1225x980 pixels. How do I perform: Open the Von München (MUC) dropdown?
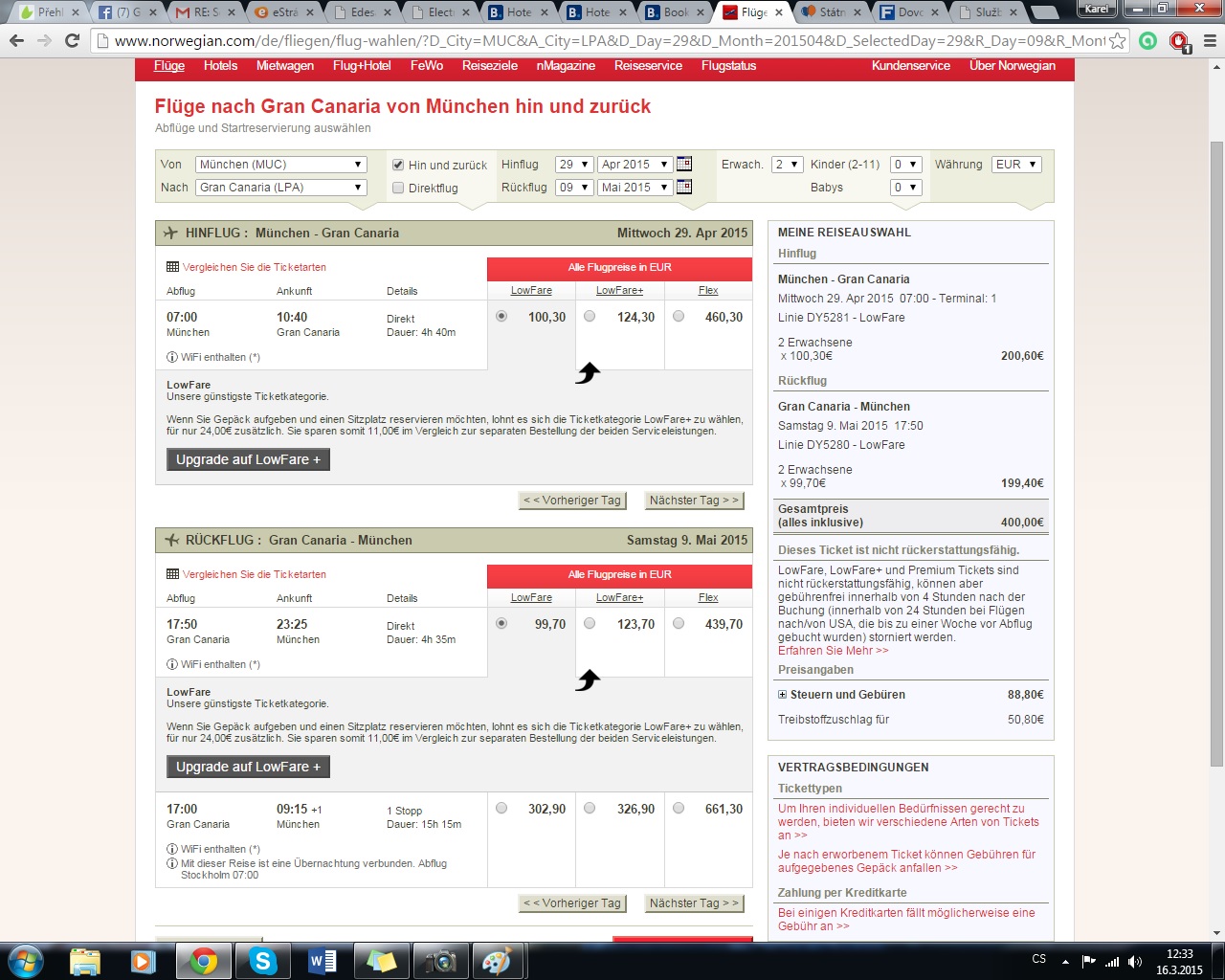(x=281, y=165)
